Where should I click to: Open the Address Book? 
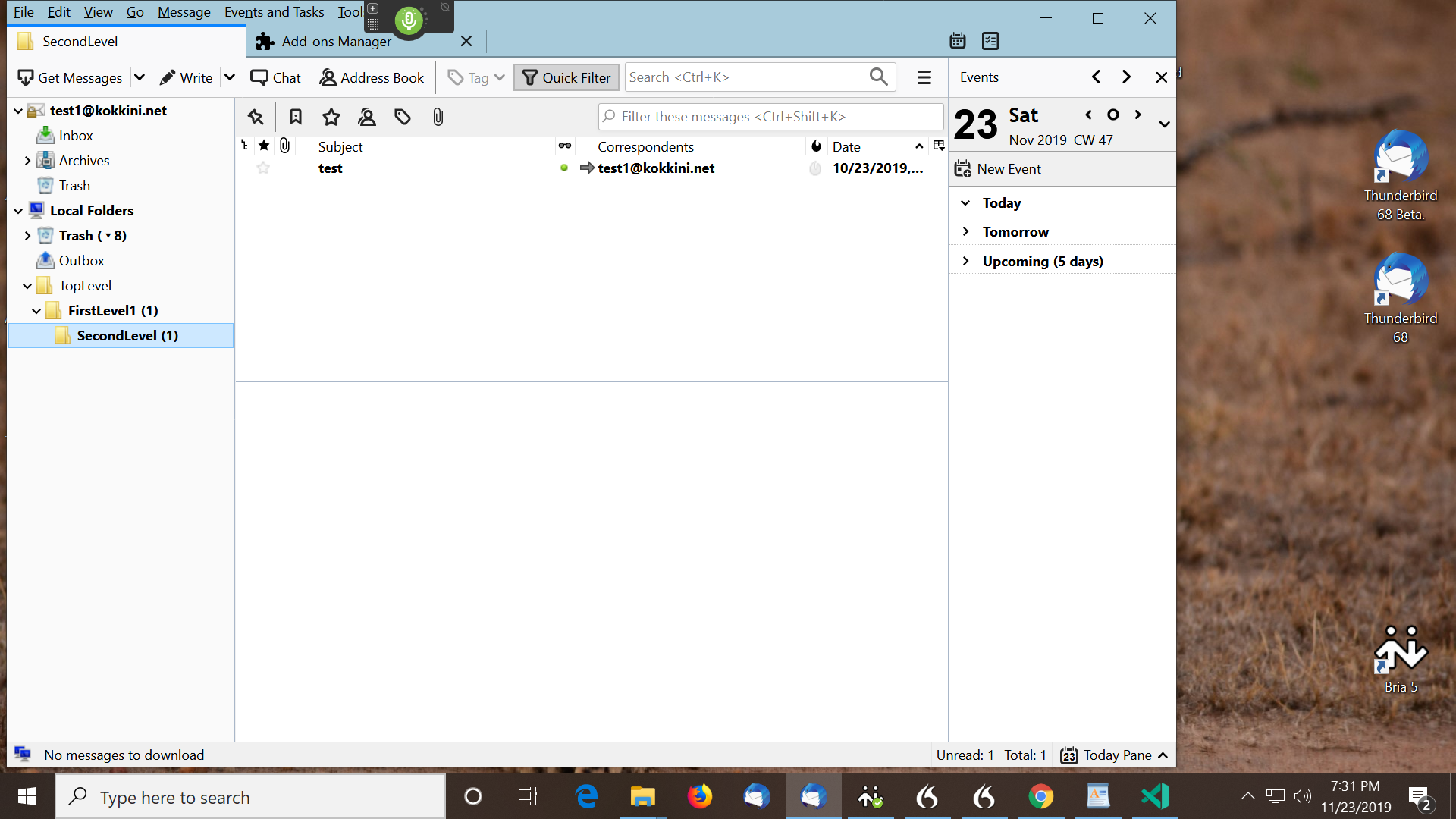click(x=371, y=77)
